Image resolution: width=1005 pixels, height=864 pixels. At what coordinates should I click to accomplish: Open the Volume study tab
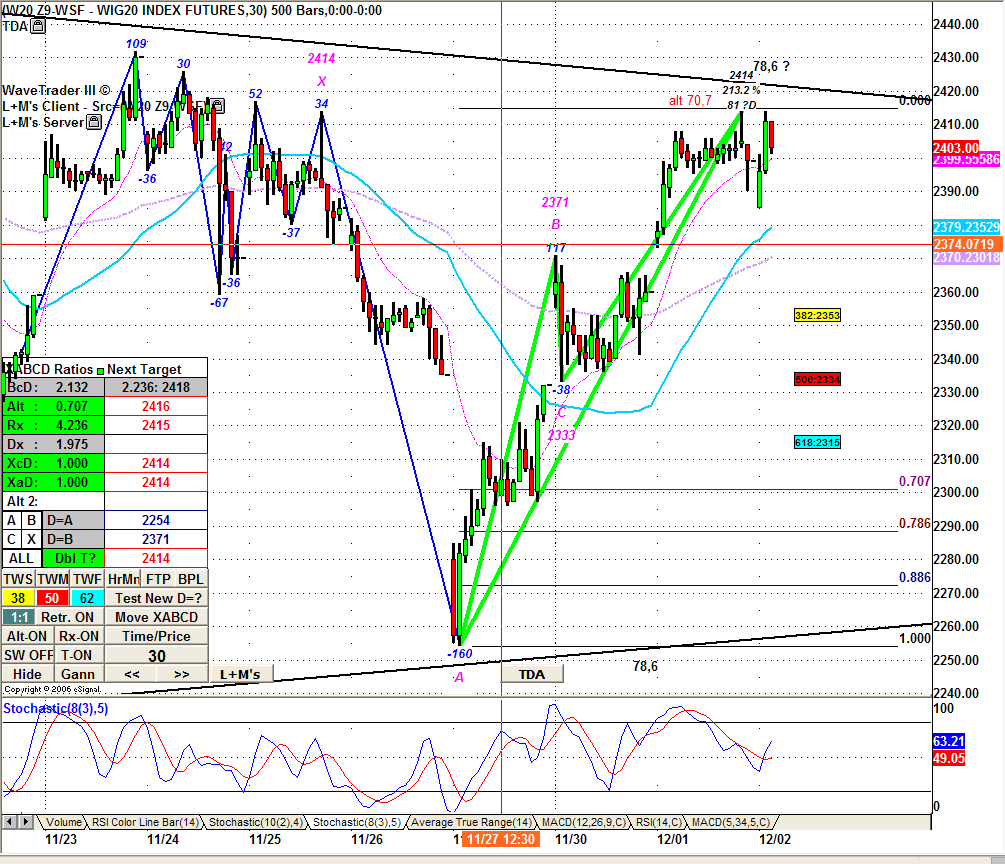[x=64, y=822]
